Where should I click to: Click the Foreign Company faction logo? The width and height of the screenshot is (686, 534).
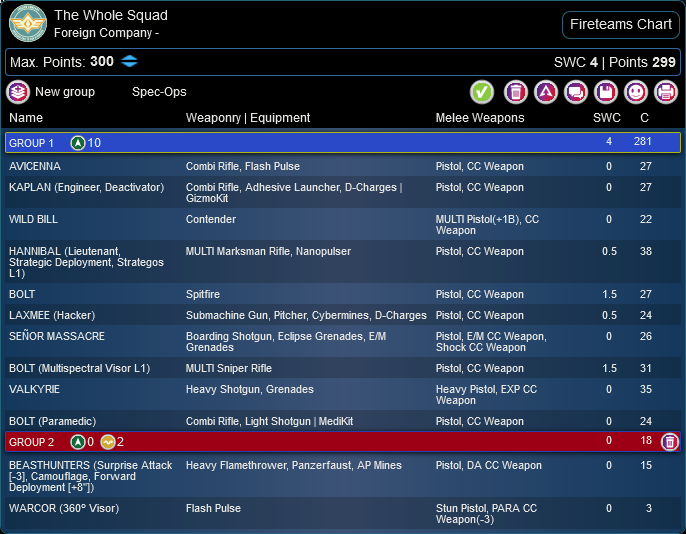coord(28,23)
